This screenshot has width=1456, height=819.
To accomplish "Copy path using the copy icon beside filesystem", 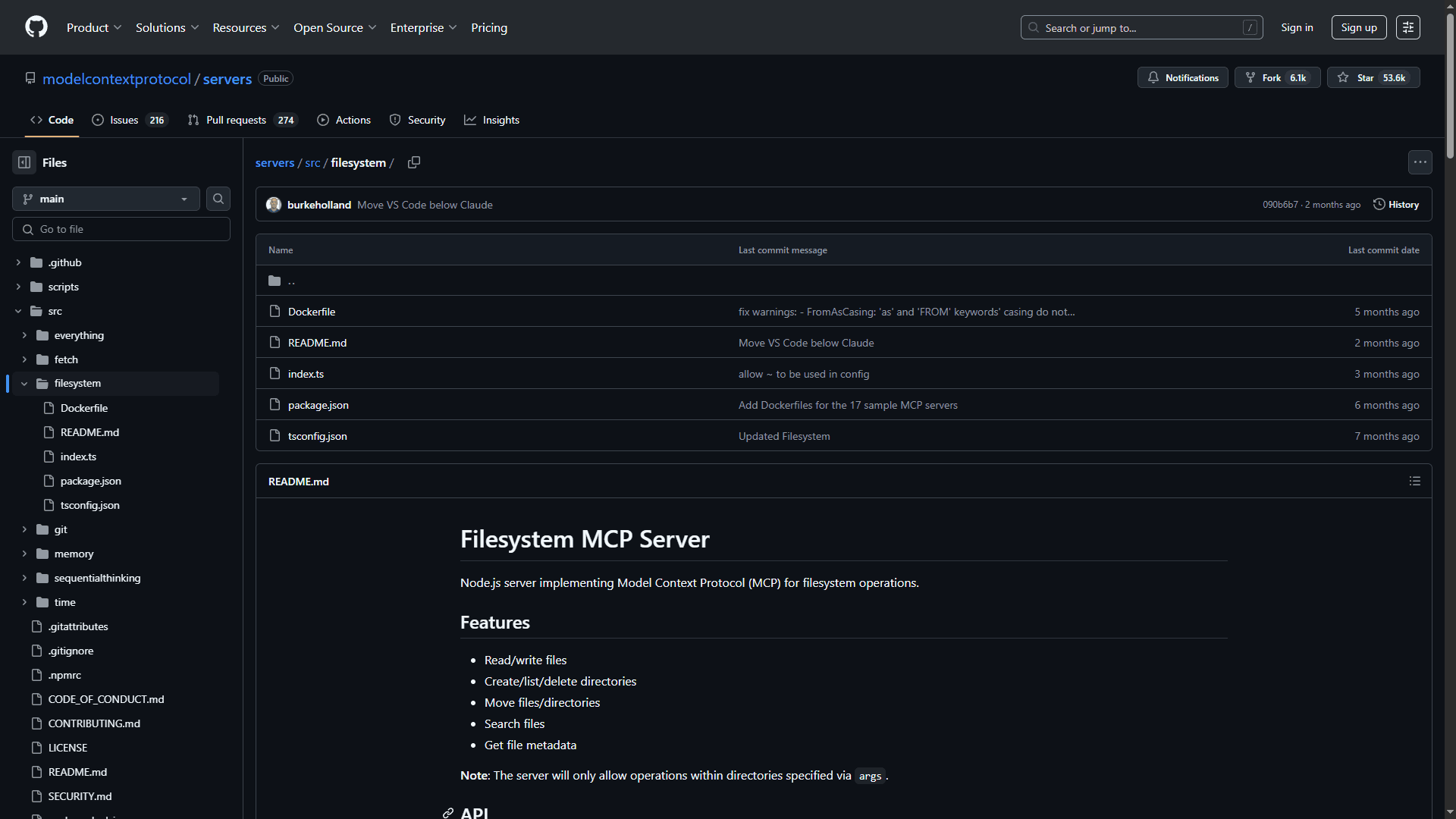I will pyautogui.click(x=414, y=162).
